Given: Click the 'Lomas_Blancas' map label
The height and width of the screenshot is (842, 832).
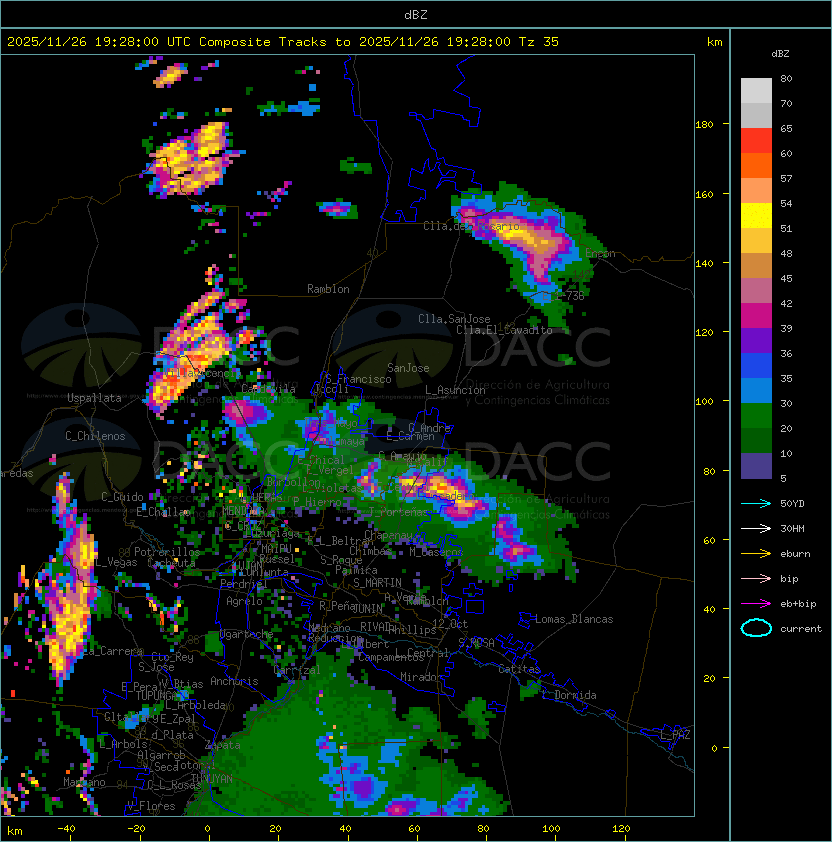Looking at the screenshot, I should click(574, 619).
